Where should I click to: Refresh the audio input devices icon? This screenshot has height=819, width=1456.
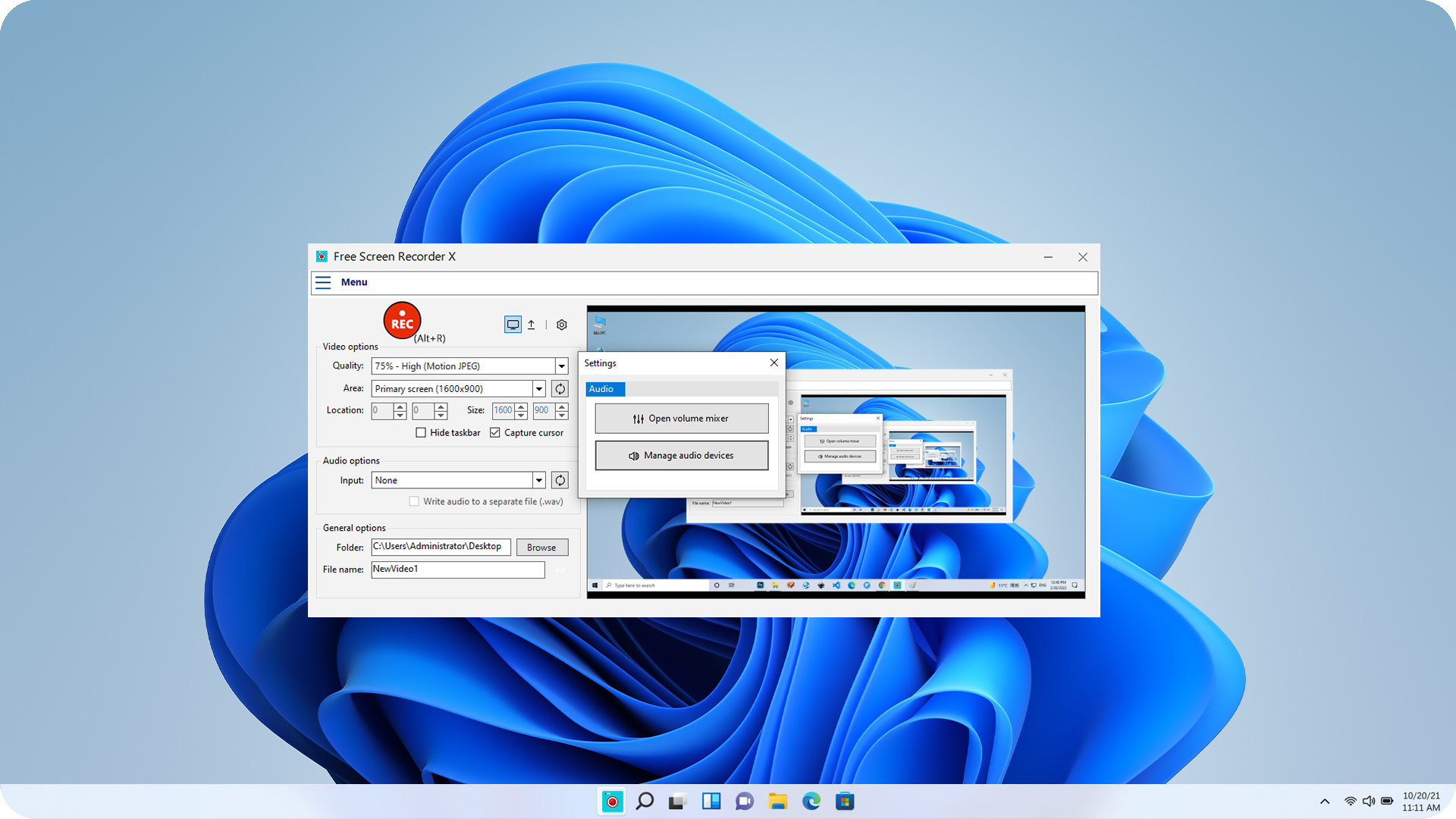(x=560, y=479)
